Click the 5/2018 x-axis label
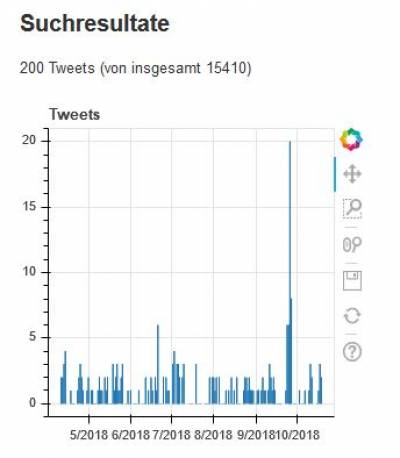This screenshot has height=458, width=400. [89, 435]
